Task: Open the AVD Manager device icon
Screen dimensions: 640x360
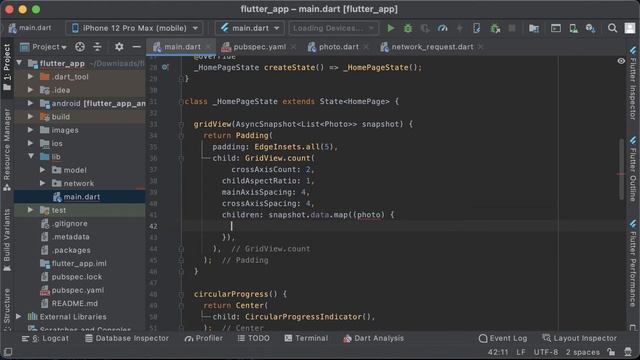Action: pyautogui.click(x=573, y=28)
